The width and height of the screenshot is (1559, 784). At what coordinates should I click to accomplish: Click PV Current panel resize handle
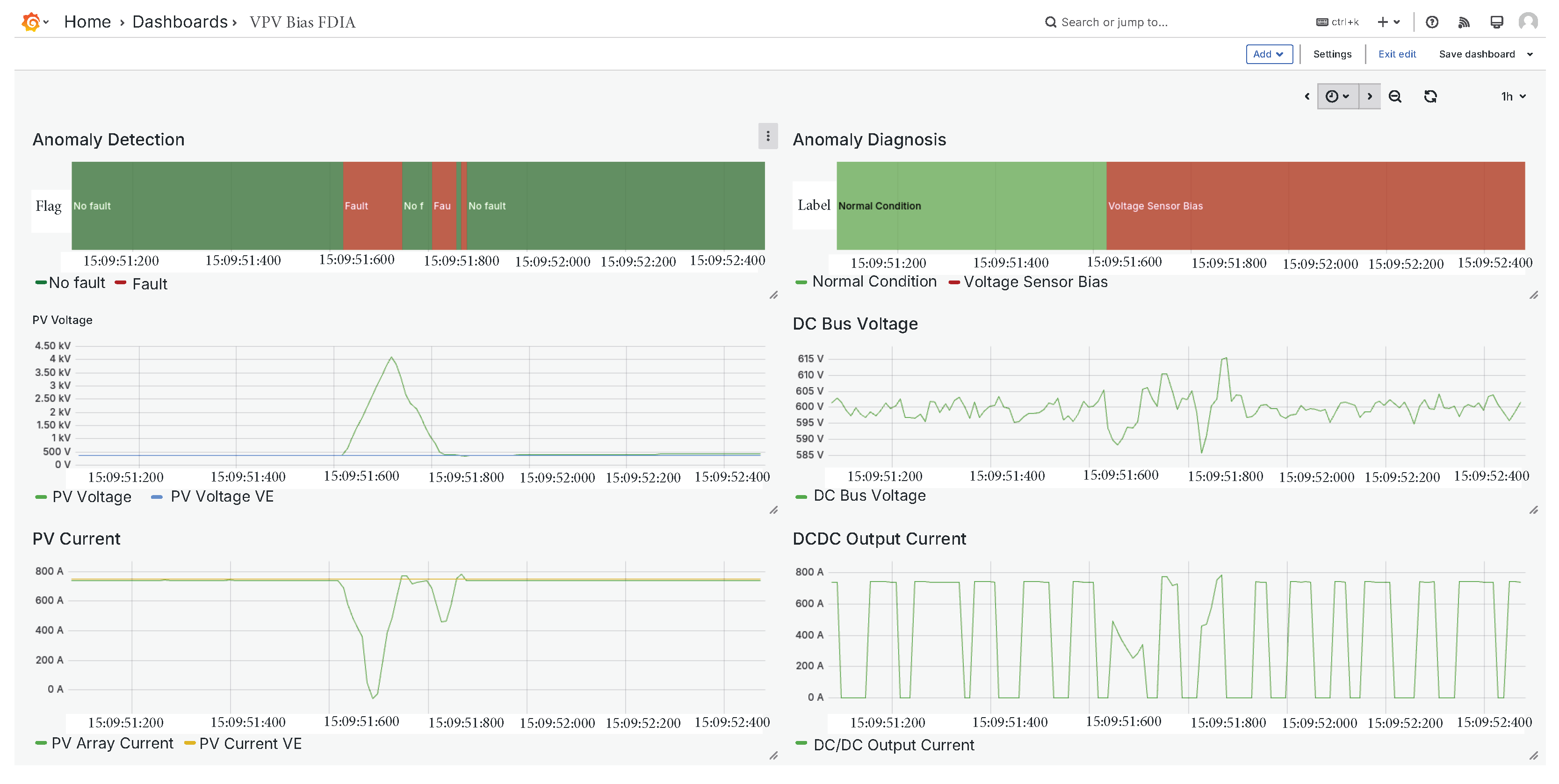[x=773, y=755]
